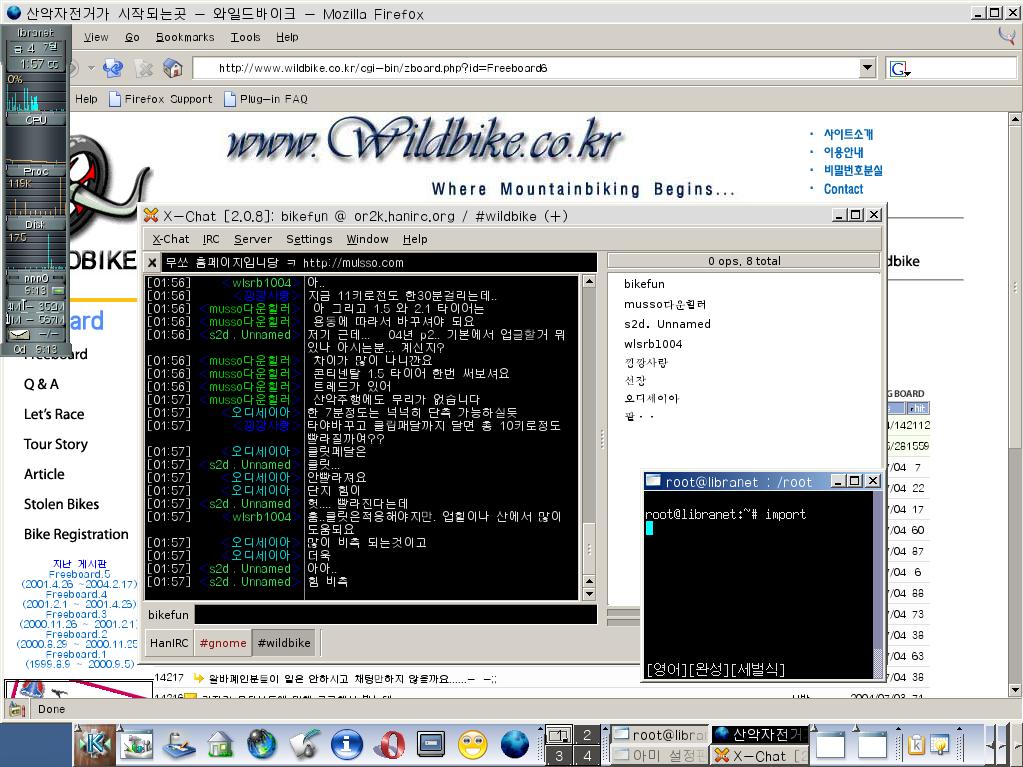Close topic bar with X-Chat X button
The width and height of the screenshot is (1023, 767).
click(152, 263)
